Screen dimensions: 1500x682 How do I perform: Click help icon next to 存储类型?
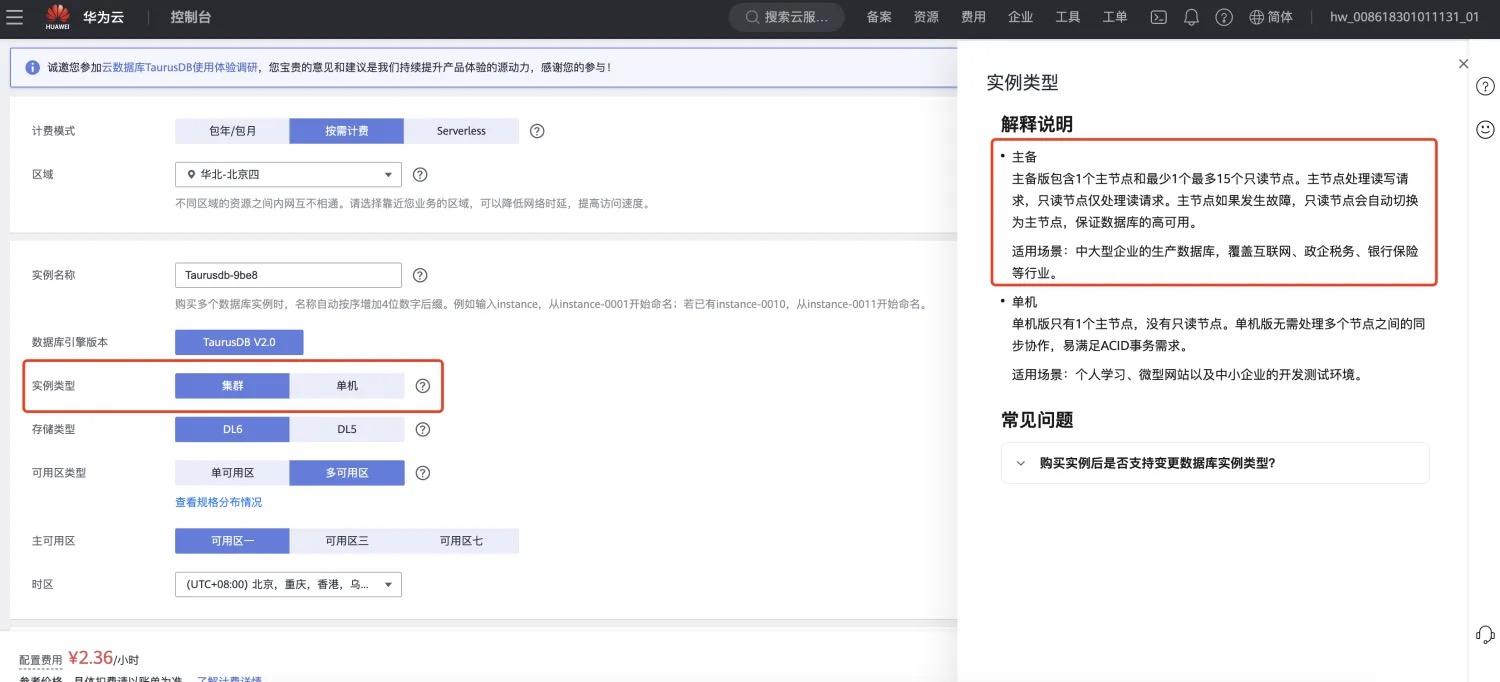pos(423,429)
